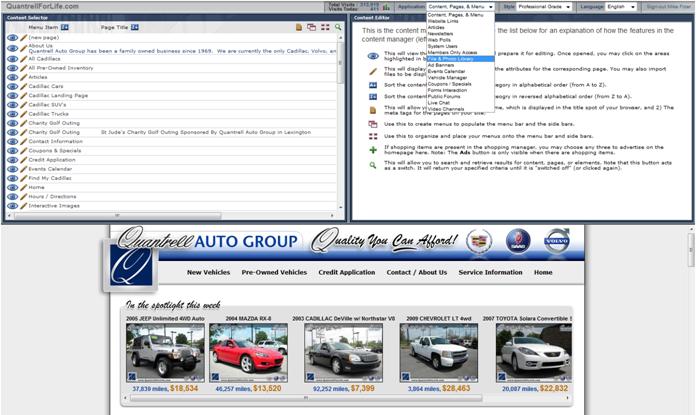
Task: Click pencil icon for Cadillac Trucks row
Action: coord(24,114)
